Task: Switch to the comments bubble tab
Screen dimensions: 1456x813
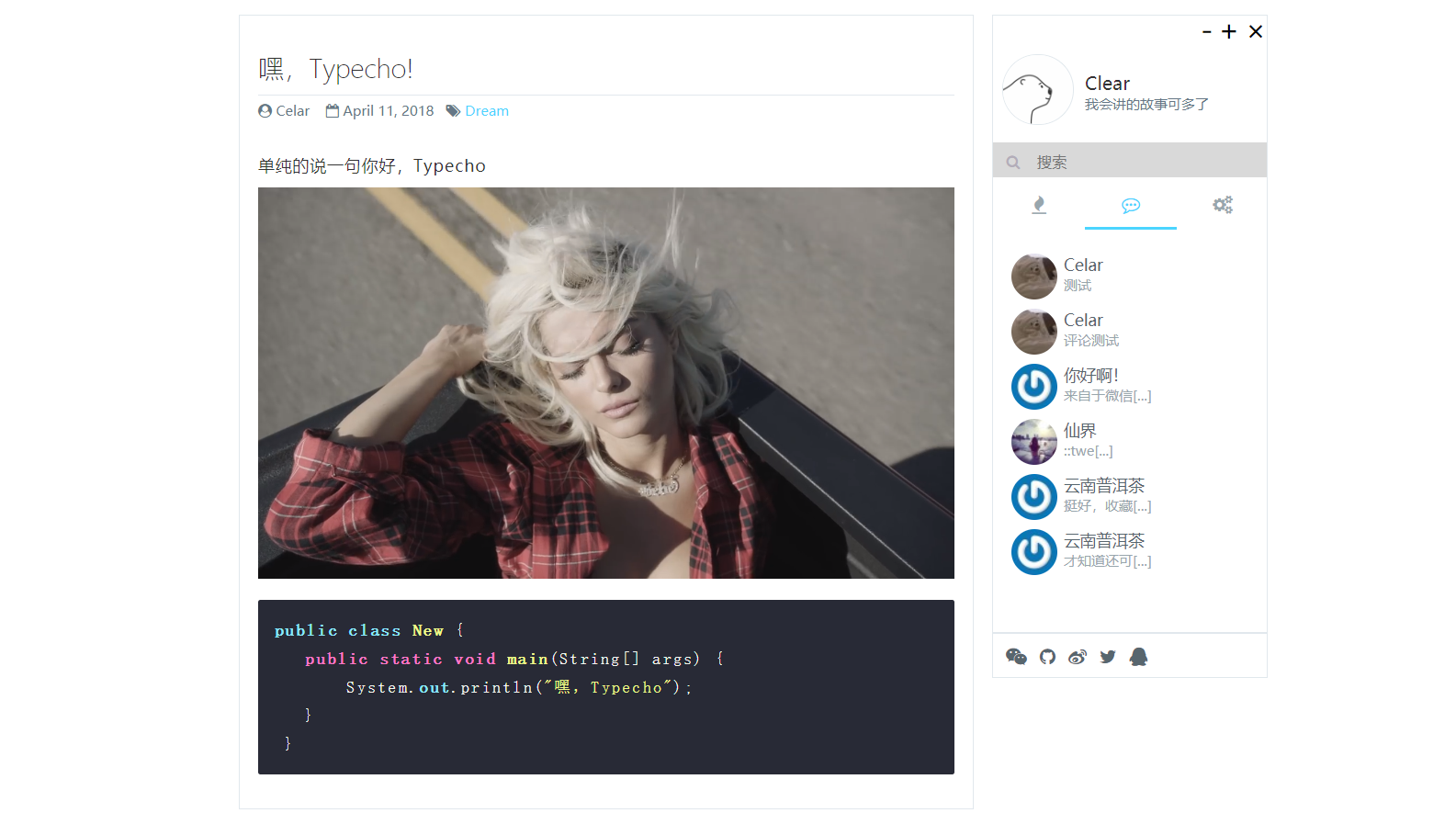Action: click(x=1131, y=205)
